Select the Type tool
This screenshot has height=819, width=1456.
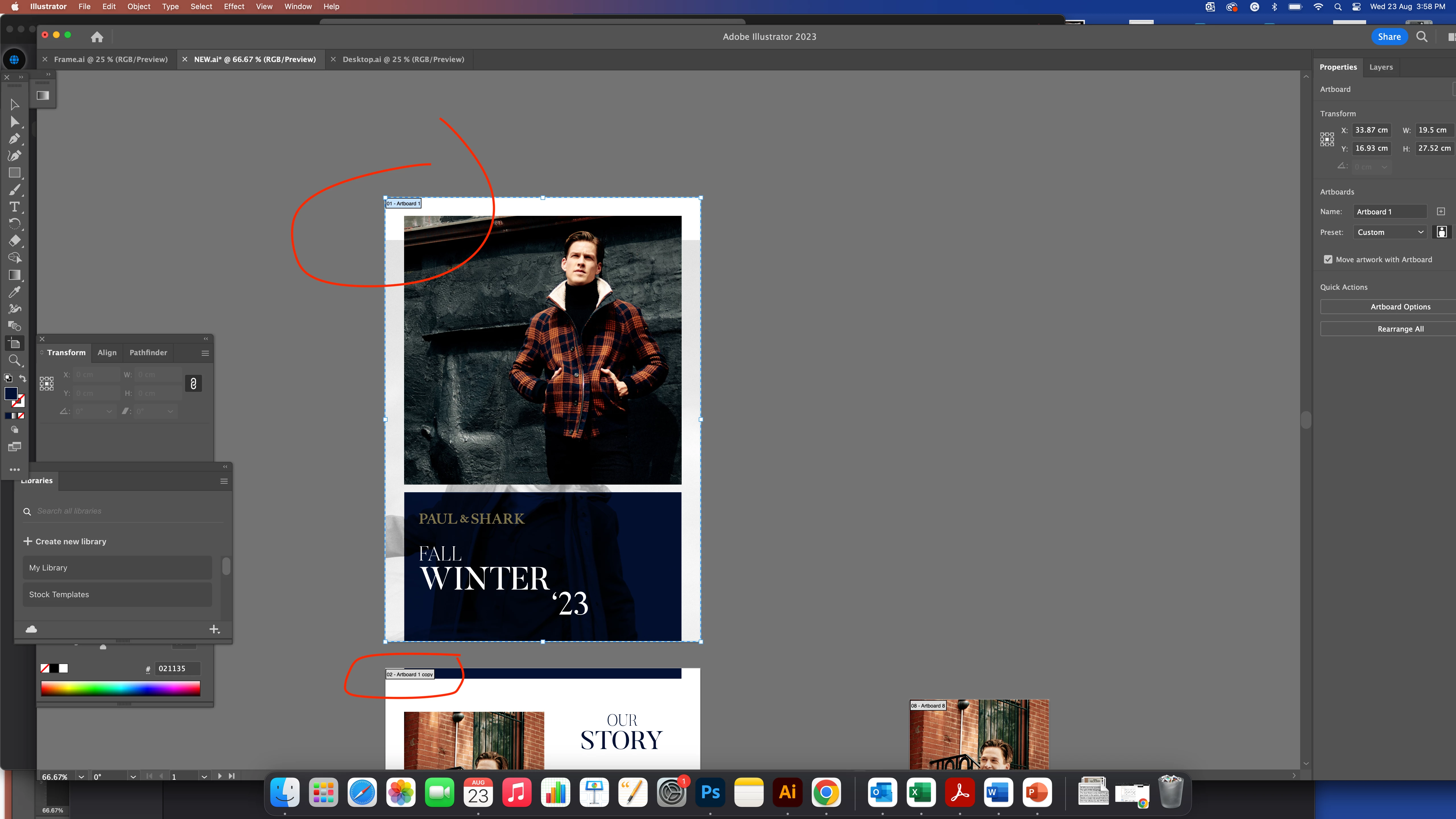[15, 207]
